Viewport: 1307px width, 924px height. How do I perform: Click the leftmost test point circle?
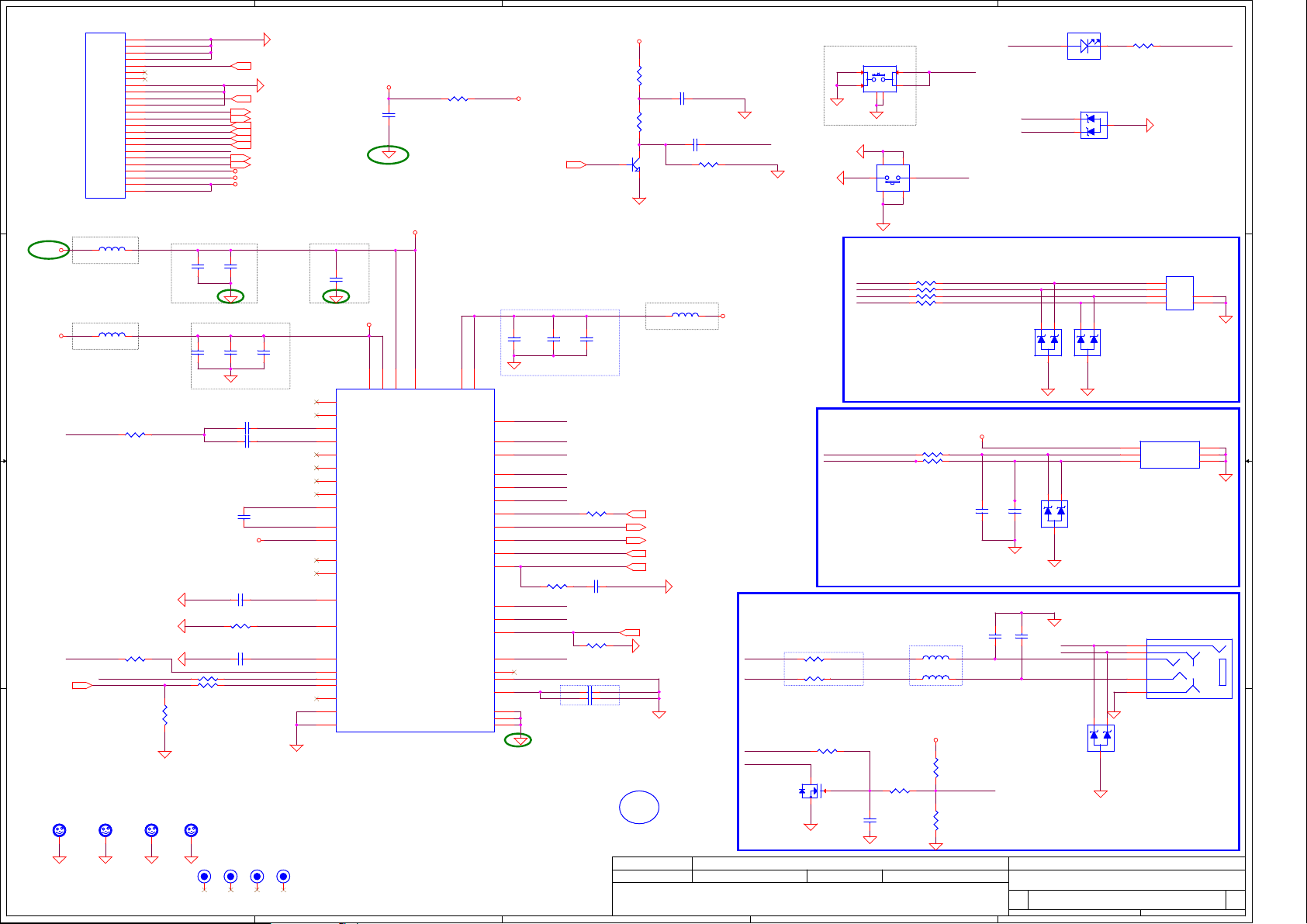pyautogui.click(x=204, y=877)
